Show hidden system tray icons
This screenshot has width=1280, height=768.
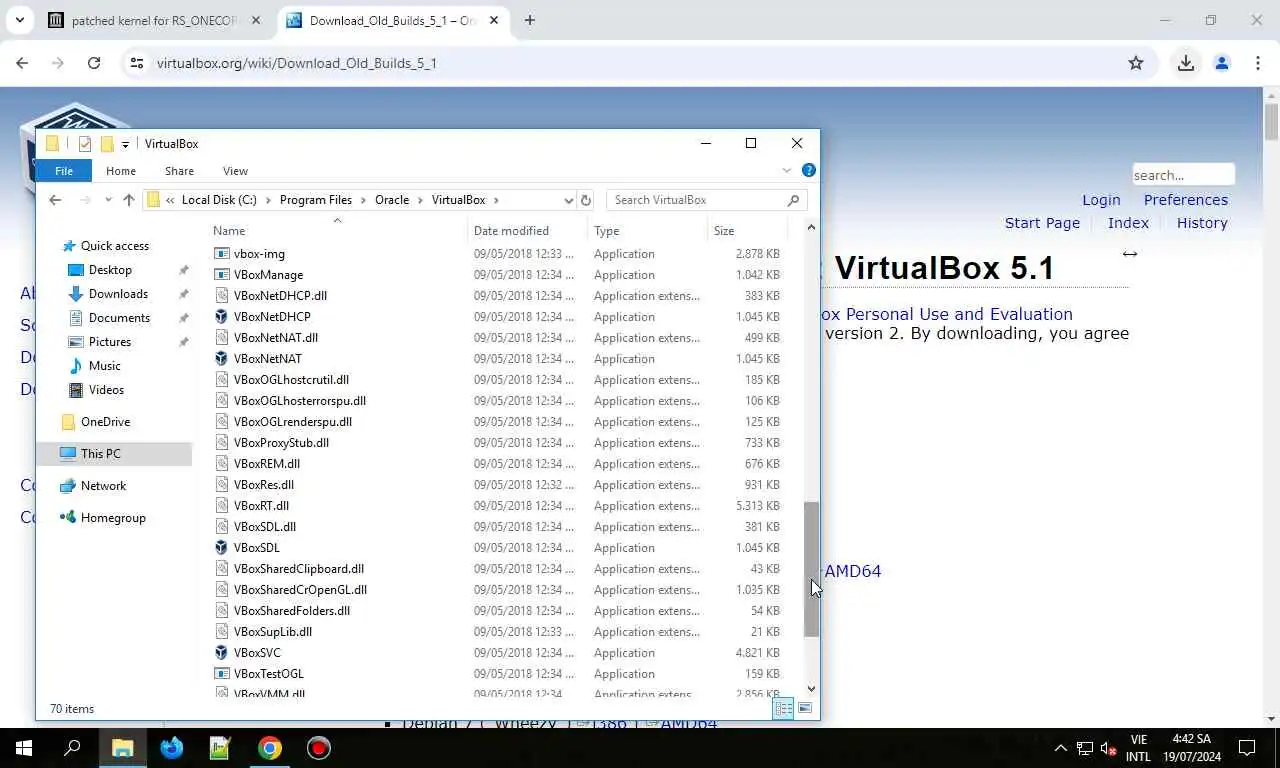coord(1061,748)
